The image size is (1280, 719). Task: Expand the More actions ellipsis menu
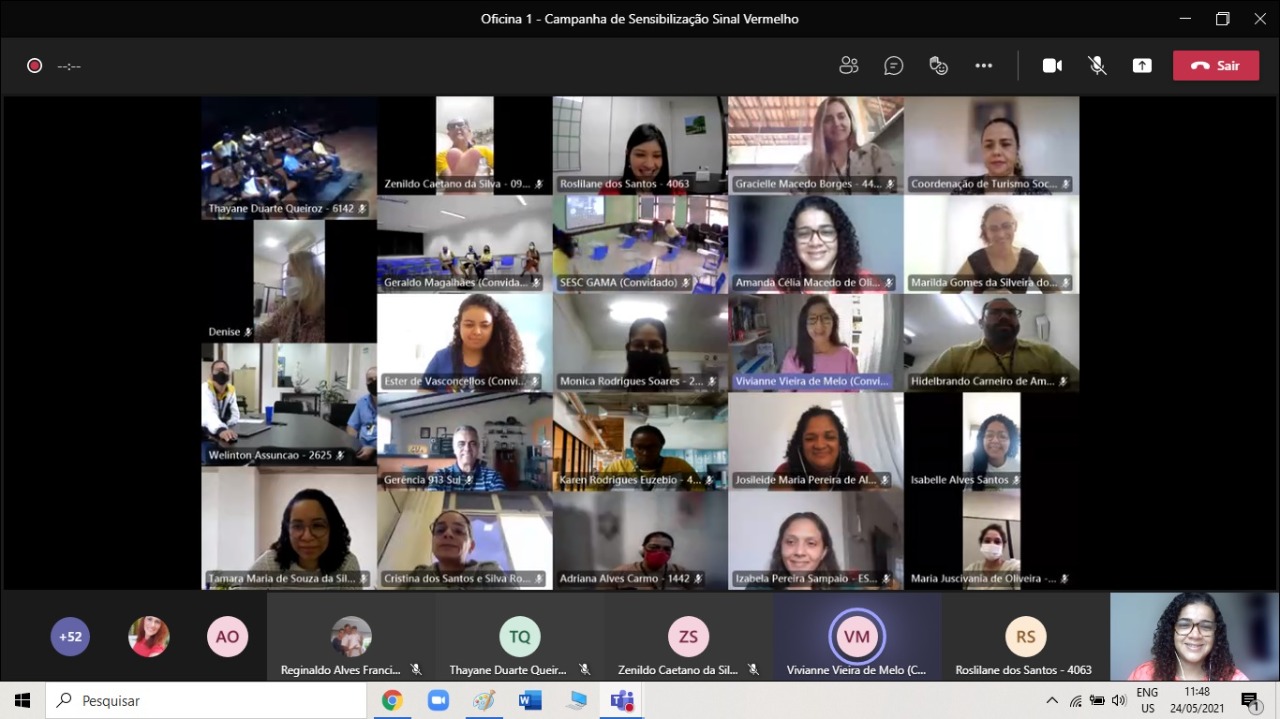click(984, 66)
